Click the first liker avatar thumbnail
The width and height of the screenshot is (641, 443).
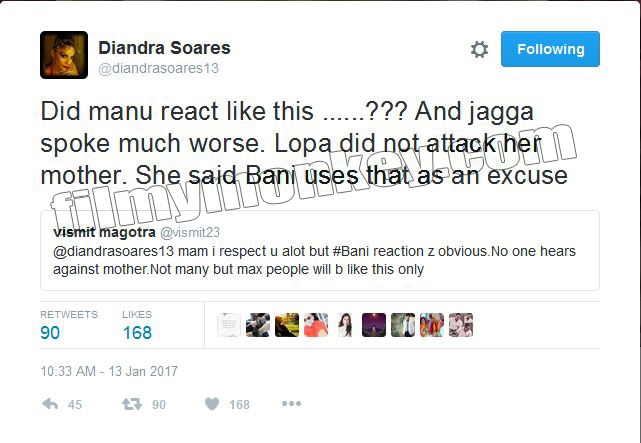(229, 325)
